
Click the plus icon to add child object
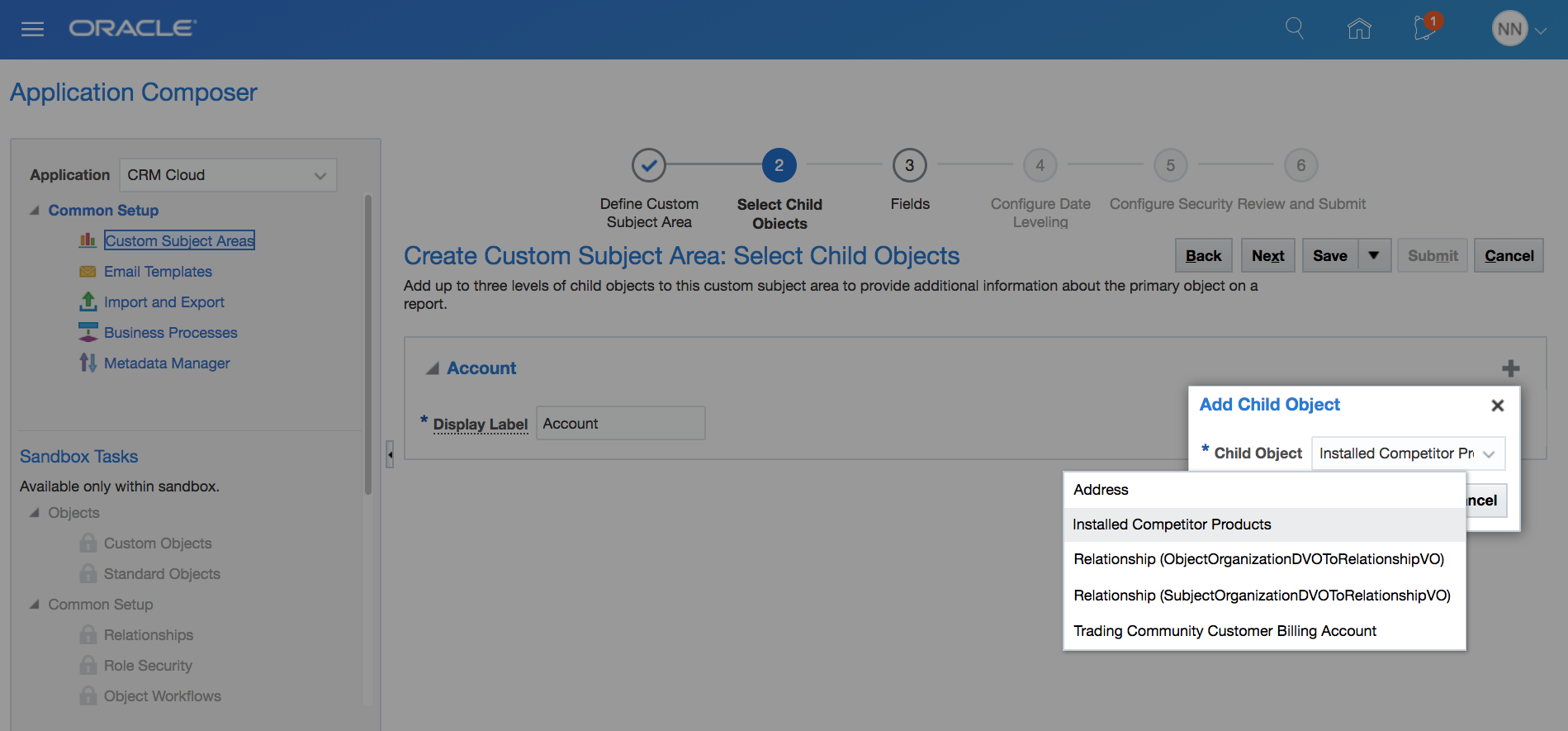coord(1510,368)
